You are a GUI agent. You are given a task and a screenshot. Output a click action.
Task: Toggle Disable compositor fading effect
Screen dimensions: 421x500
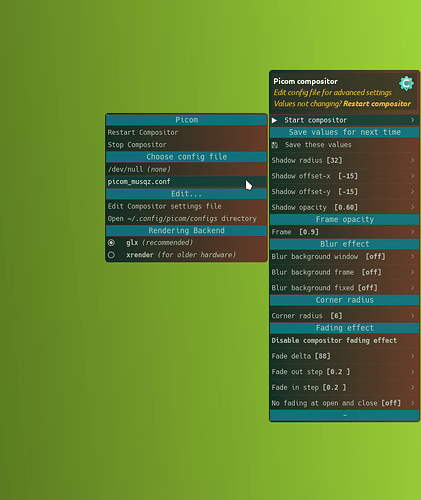click(344, 340)
